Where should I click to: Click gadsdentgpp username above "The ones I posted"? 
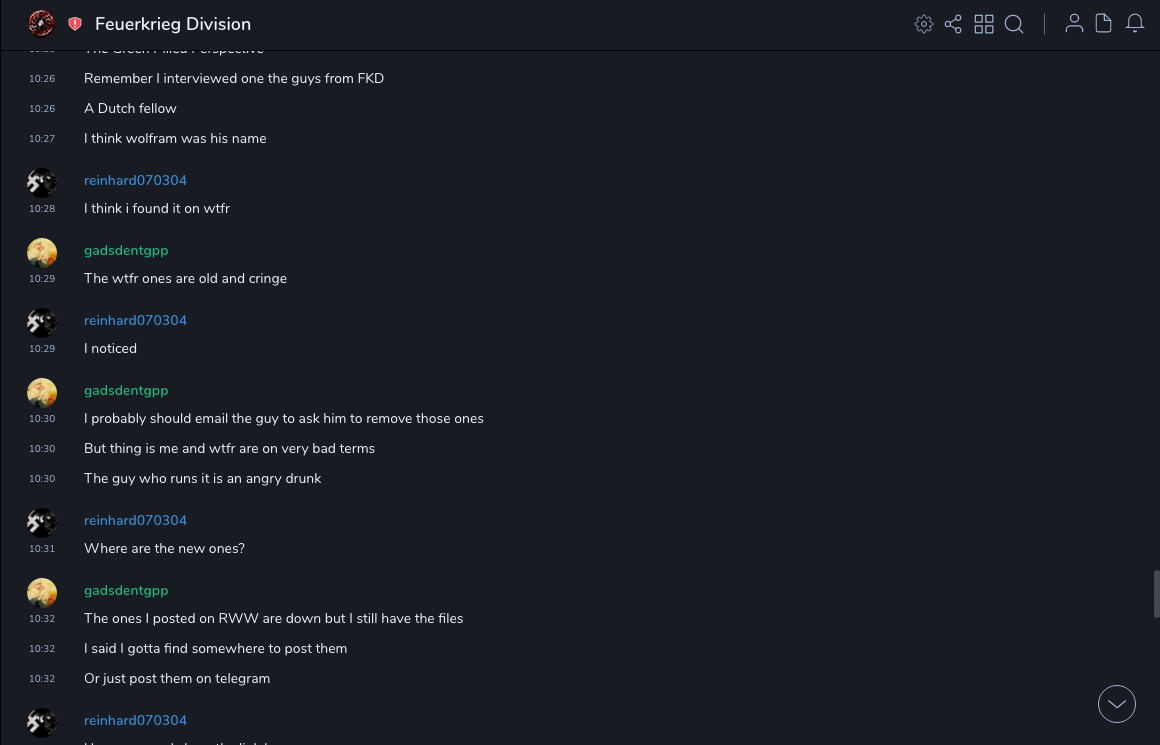(x=126, y=590)
